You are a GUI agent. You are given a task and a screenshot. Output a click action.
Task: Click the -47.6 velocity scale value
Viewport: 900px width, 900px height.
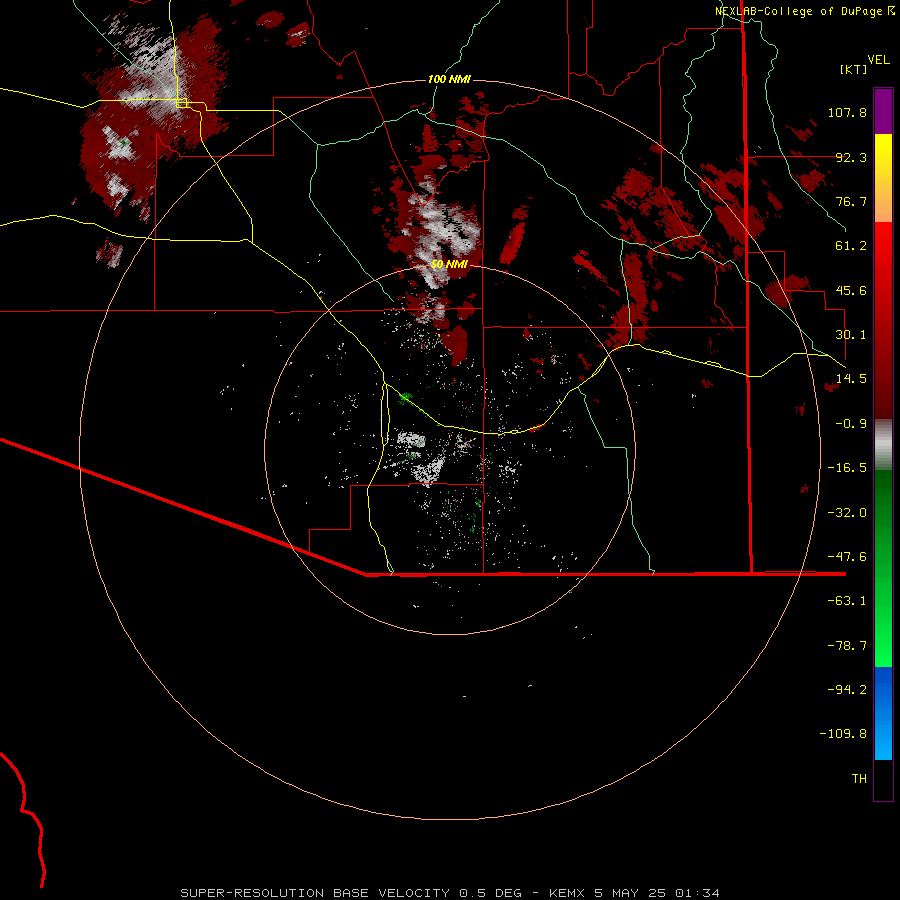pos(847,557)
